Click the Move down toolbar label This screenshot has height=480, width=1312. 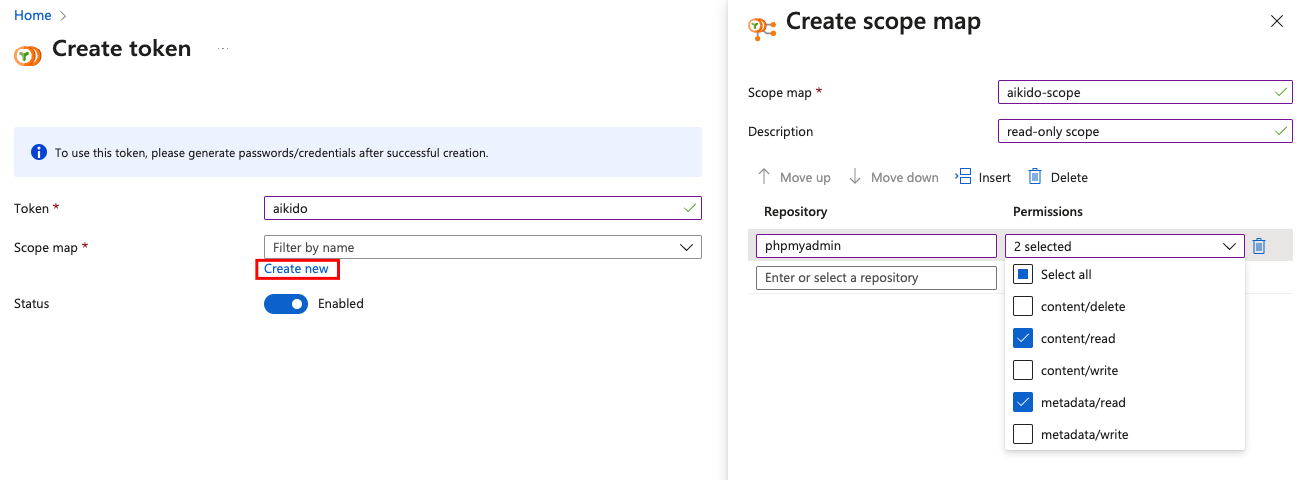[905, 177]
